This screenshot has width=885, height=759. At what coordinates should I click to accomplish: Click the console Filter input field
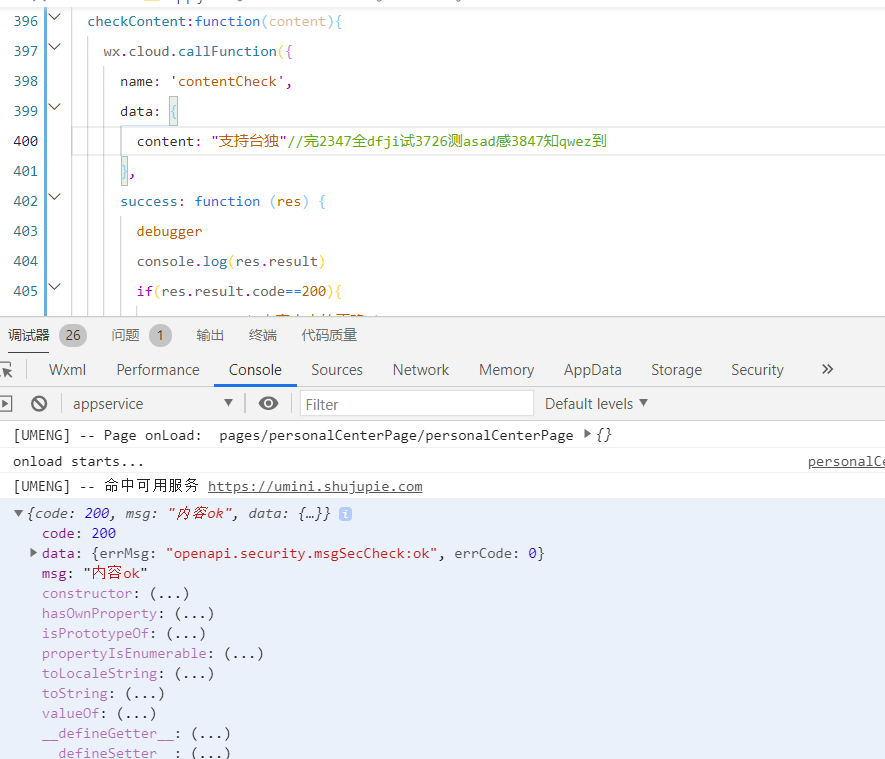417,404
